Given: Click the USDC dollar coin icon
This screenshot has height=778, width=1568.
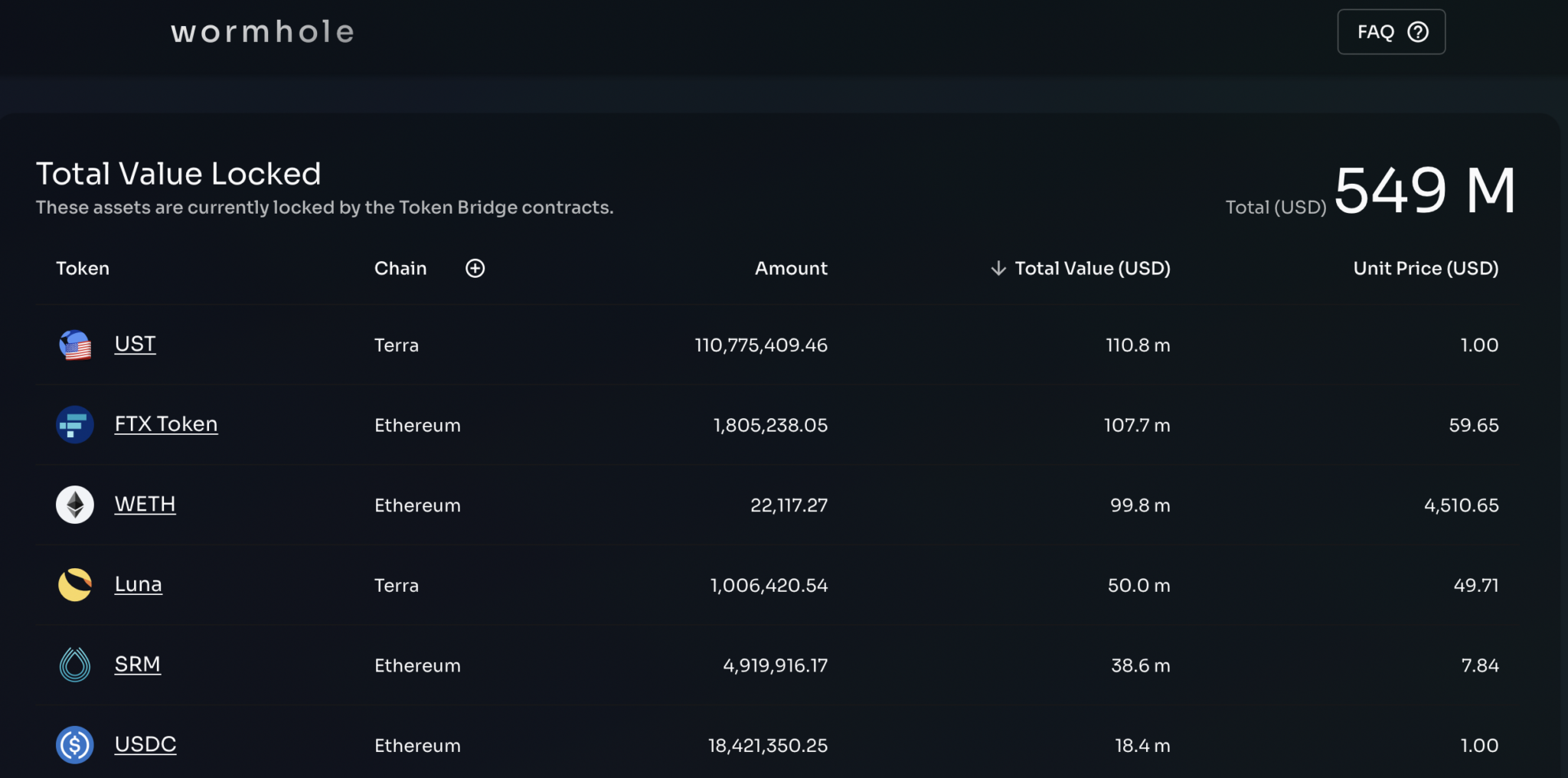Looking at the screenshot, I should [75, 745].
